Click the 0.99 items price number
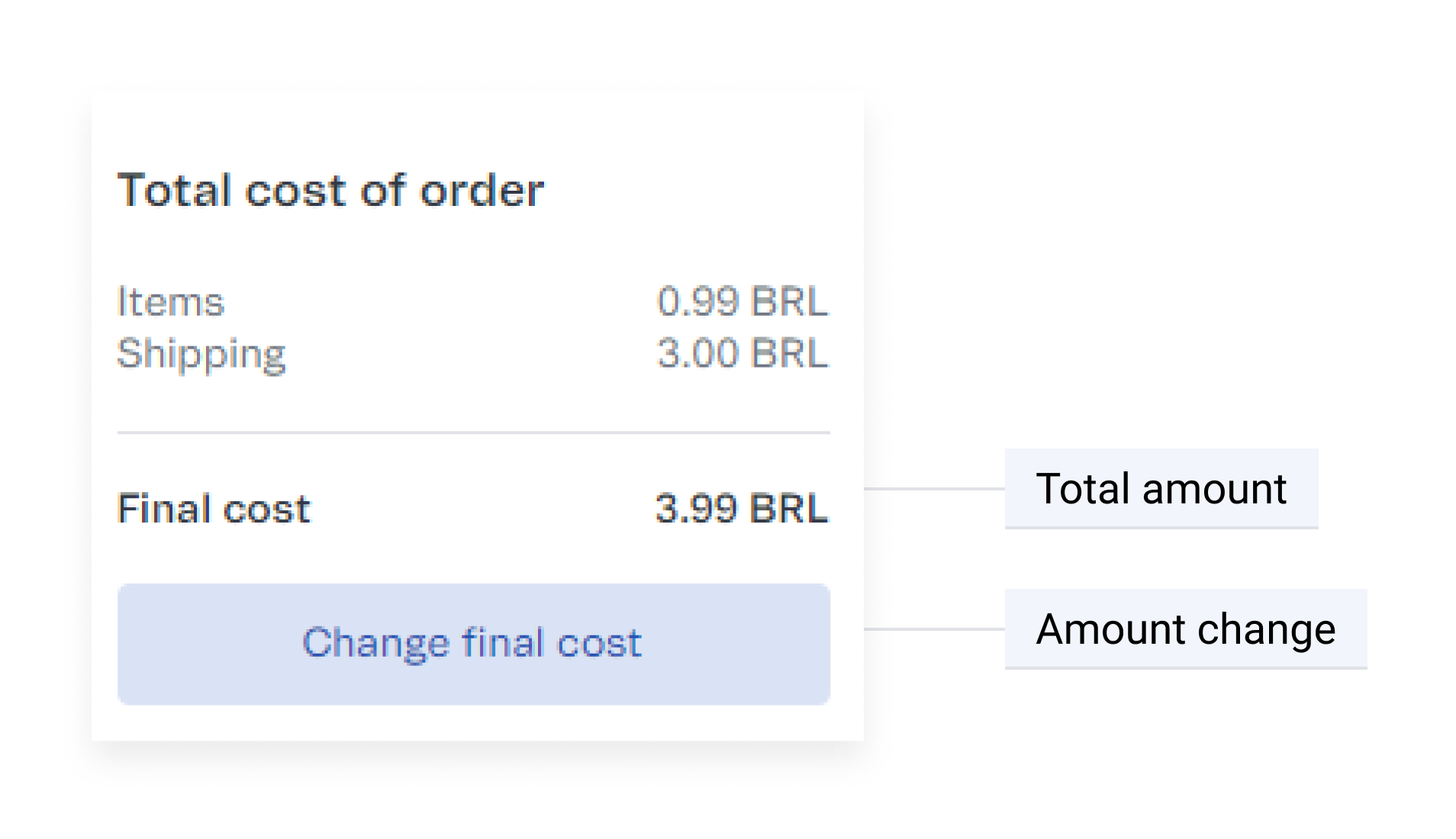The image size is (1456, 839). (x=698, y=301)
